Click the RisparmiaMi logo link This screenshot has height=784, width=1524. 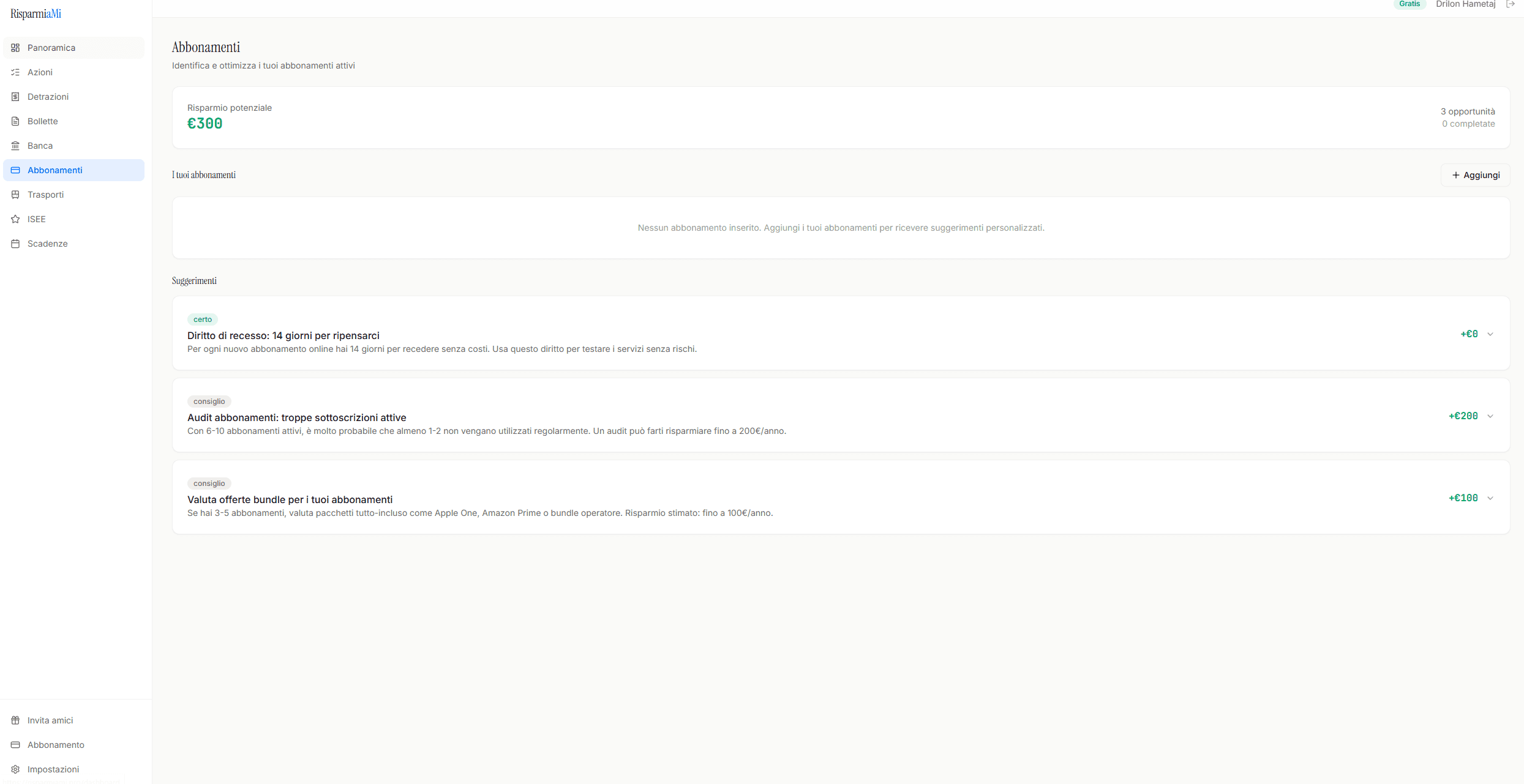(36, 13)
